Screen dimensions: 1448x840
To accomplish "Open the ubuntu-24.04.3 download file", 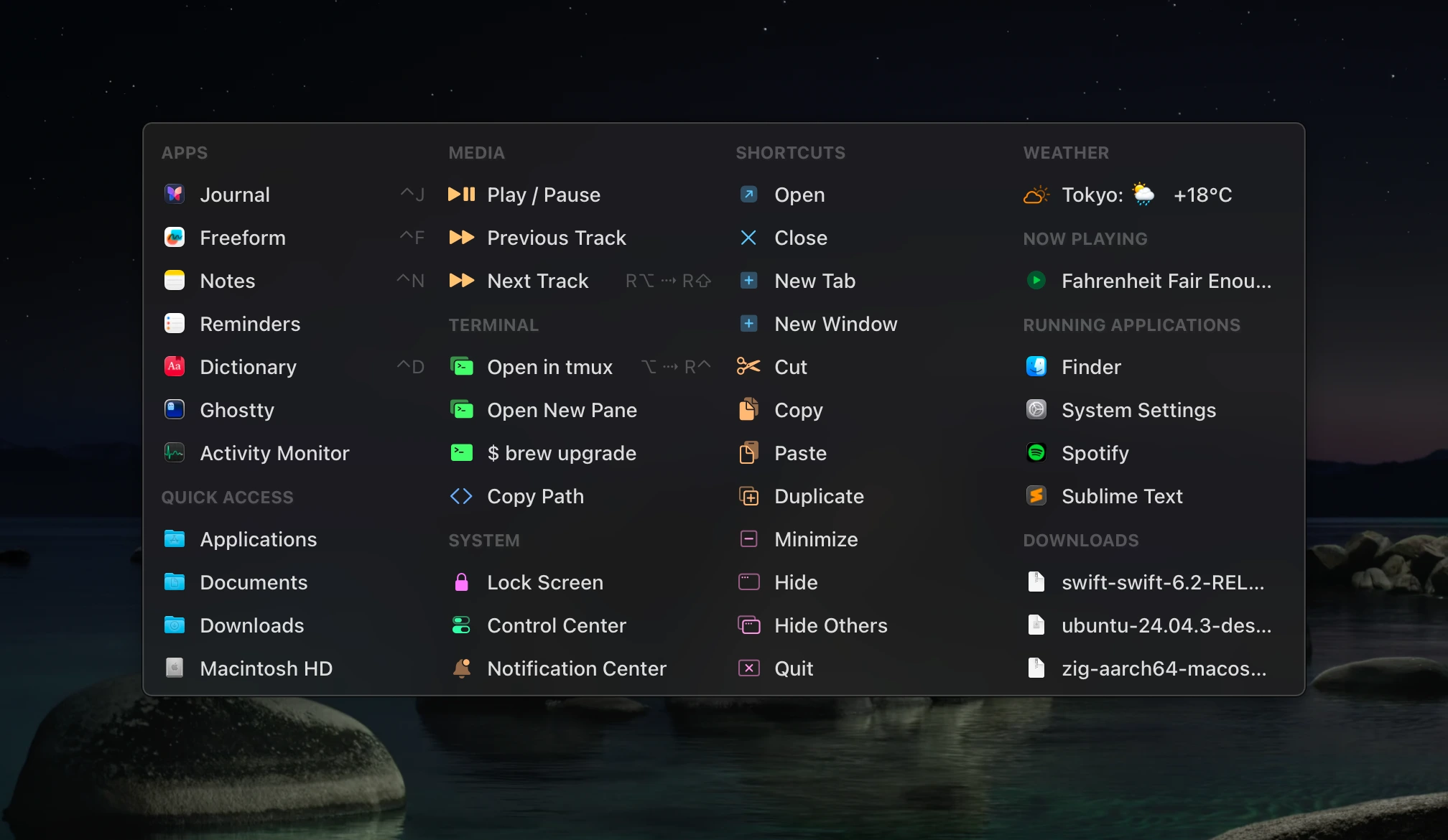I will [1165, 625].
